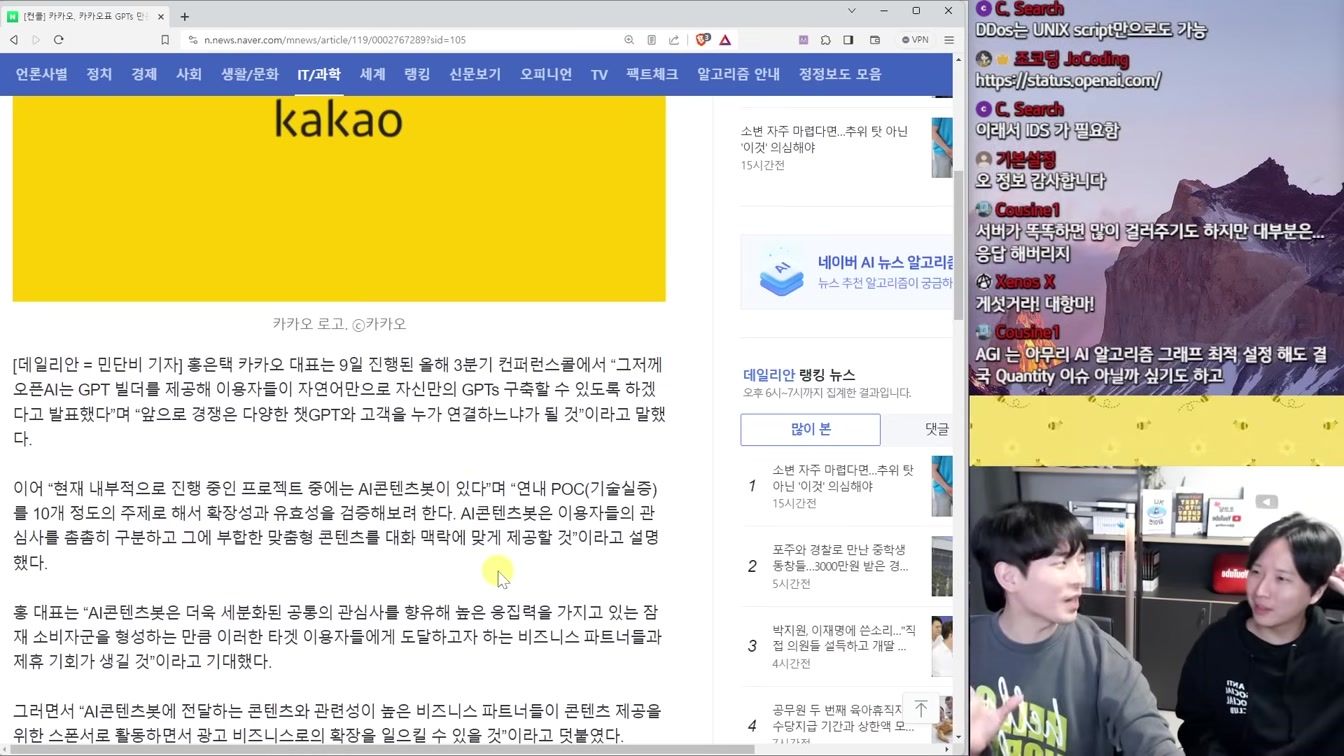Reload the Naver news page
Screen dimensions: 1344x756
pyautogui.click(x=59, y=40)
